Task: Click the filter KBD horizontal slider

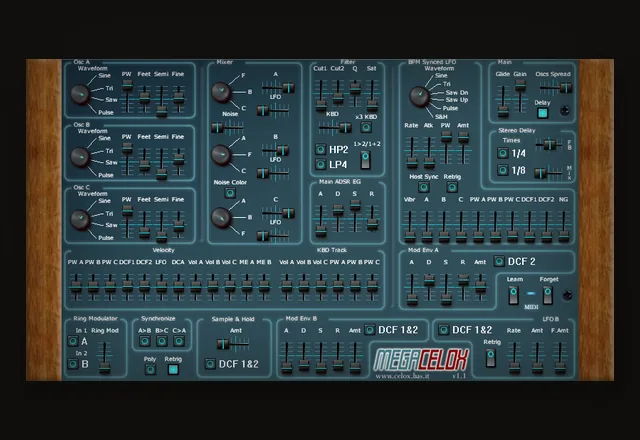Action: coord(335,128)
